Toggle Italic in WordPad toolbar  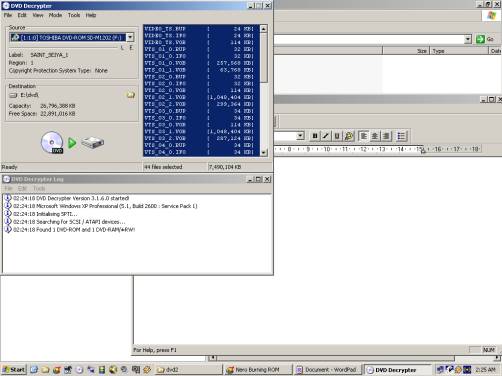pos(326,136)
